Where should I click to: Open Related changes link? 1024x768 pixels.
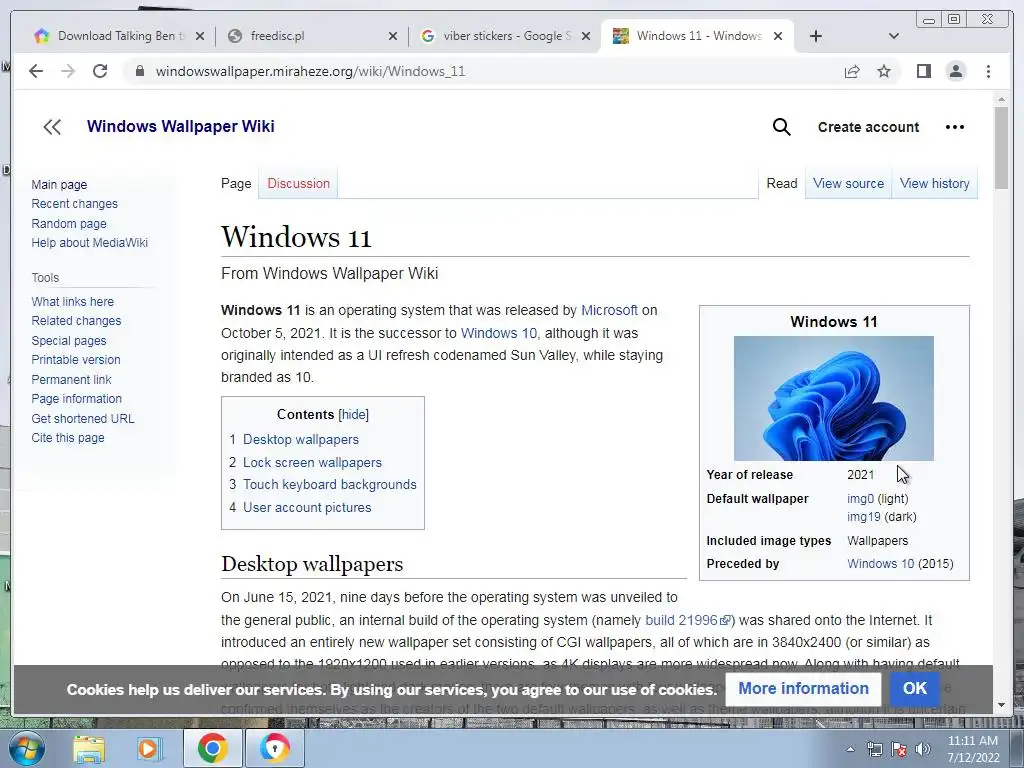point(76,321)
